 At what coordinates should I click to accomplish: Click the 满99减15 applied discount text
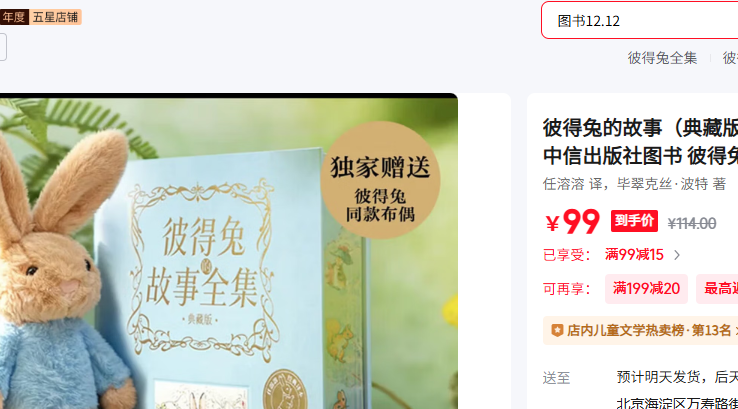tap(634, 255)
